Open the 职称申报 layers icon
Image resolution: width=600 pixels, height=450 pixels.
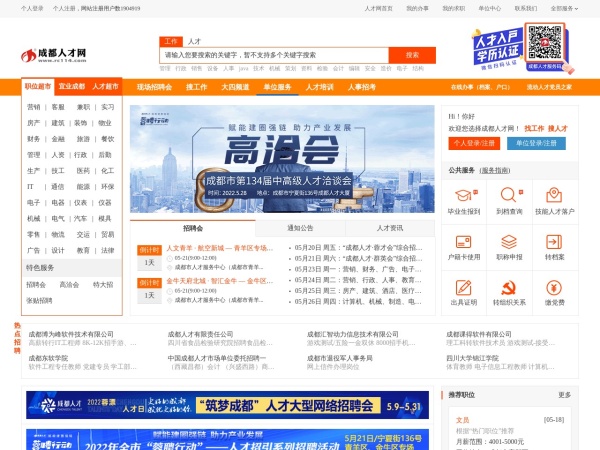point(510,240)
